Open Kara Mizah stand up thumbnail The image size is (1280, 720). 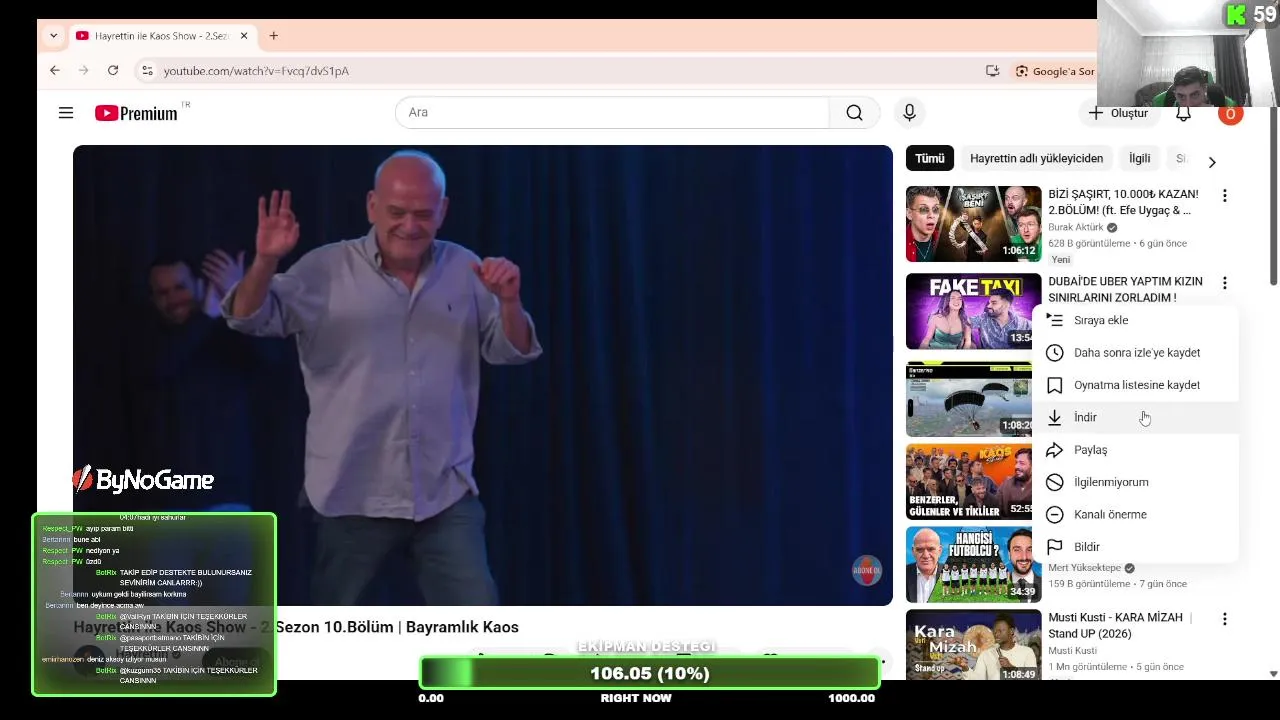(x=973, y=645)
